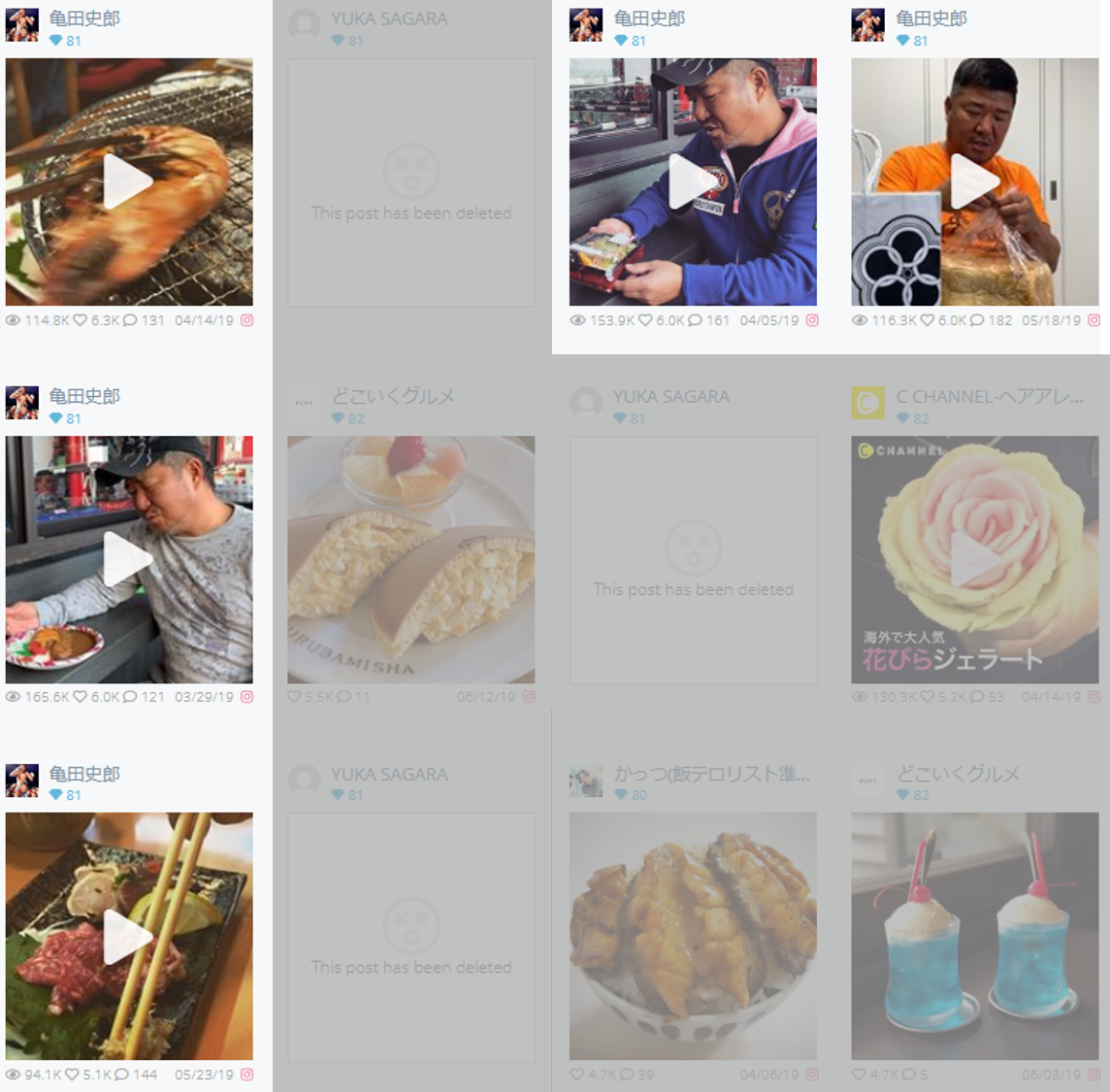Open the flower petal gelato rose thumbnail
Viewport: 1110px width, 1092px height.
974,559
